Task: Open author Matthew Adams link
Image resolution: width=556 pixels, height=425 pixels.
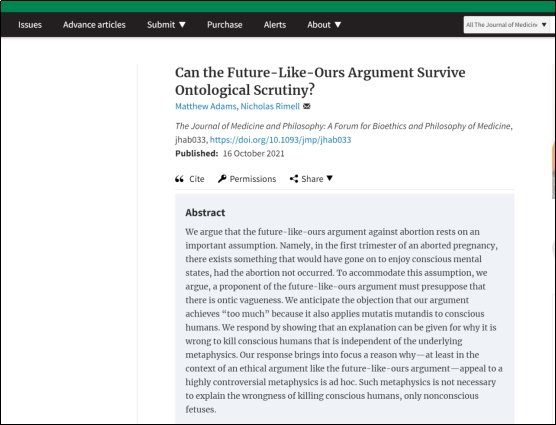Action: pyautogui.click(x=206, y=106)
